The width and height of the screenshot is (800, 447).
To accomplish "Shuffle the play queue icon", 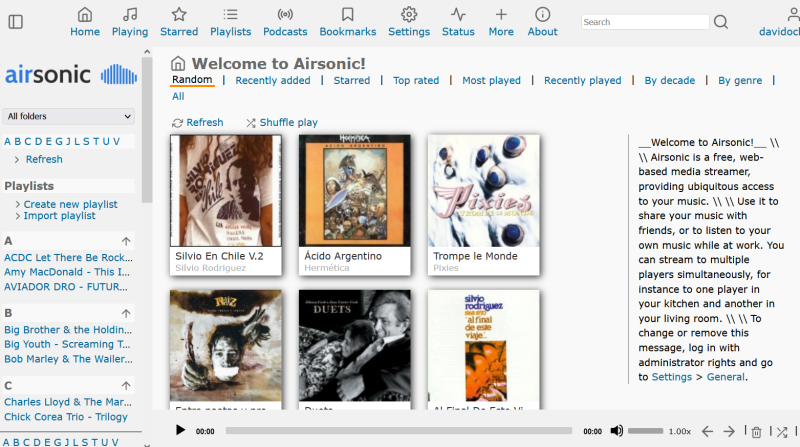I will [782, 432].
